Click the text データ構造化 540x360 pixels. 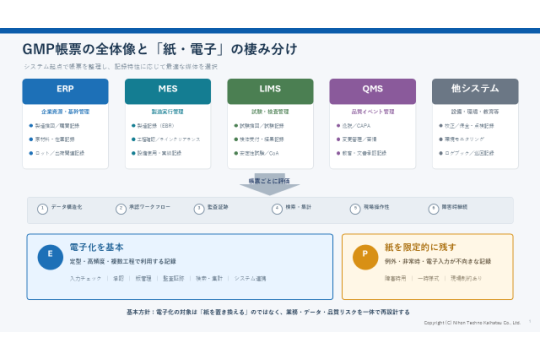(66, 207)
